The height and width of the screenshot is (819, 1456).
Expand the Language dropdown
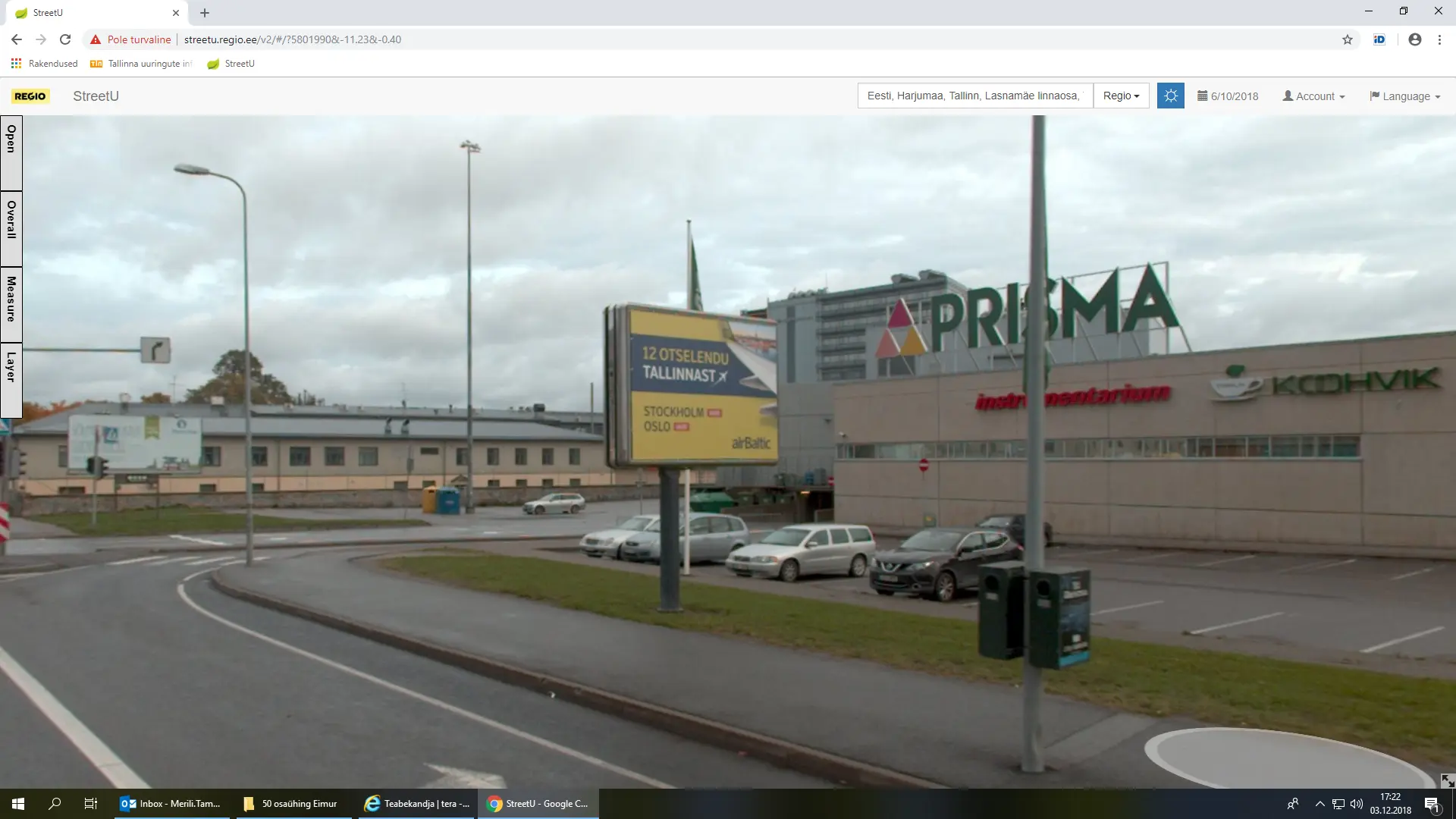[1404, 96]
